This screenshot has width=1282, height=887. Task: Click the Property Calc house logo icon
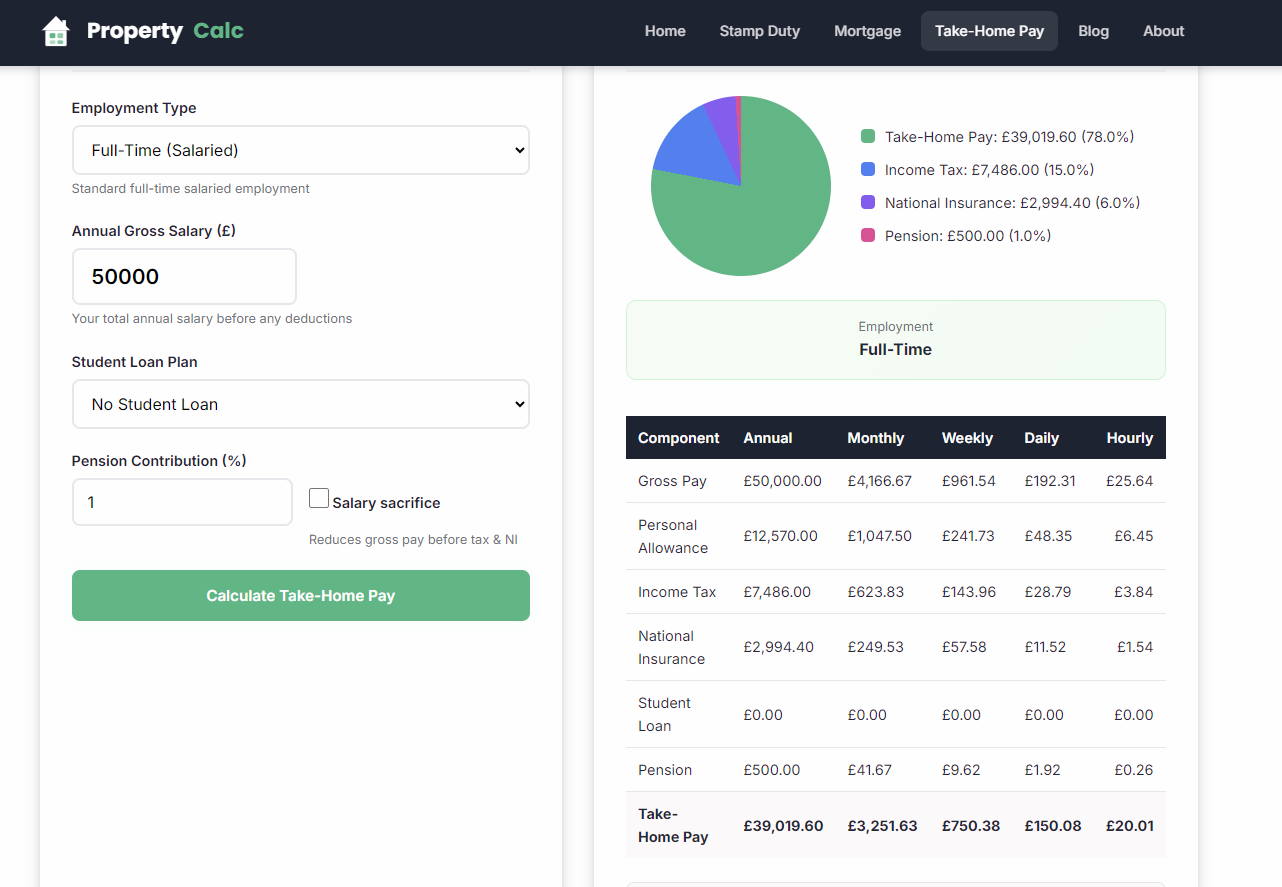(56, 31)
